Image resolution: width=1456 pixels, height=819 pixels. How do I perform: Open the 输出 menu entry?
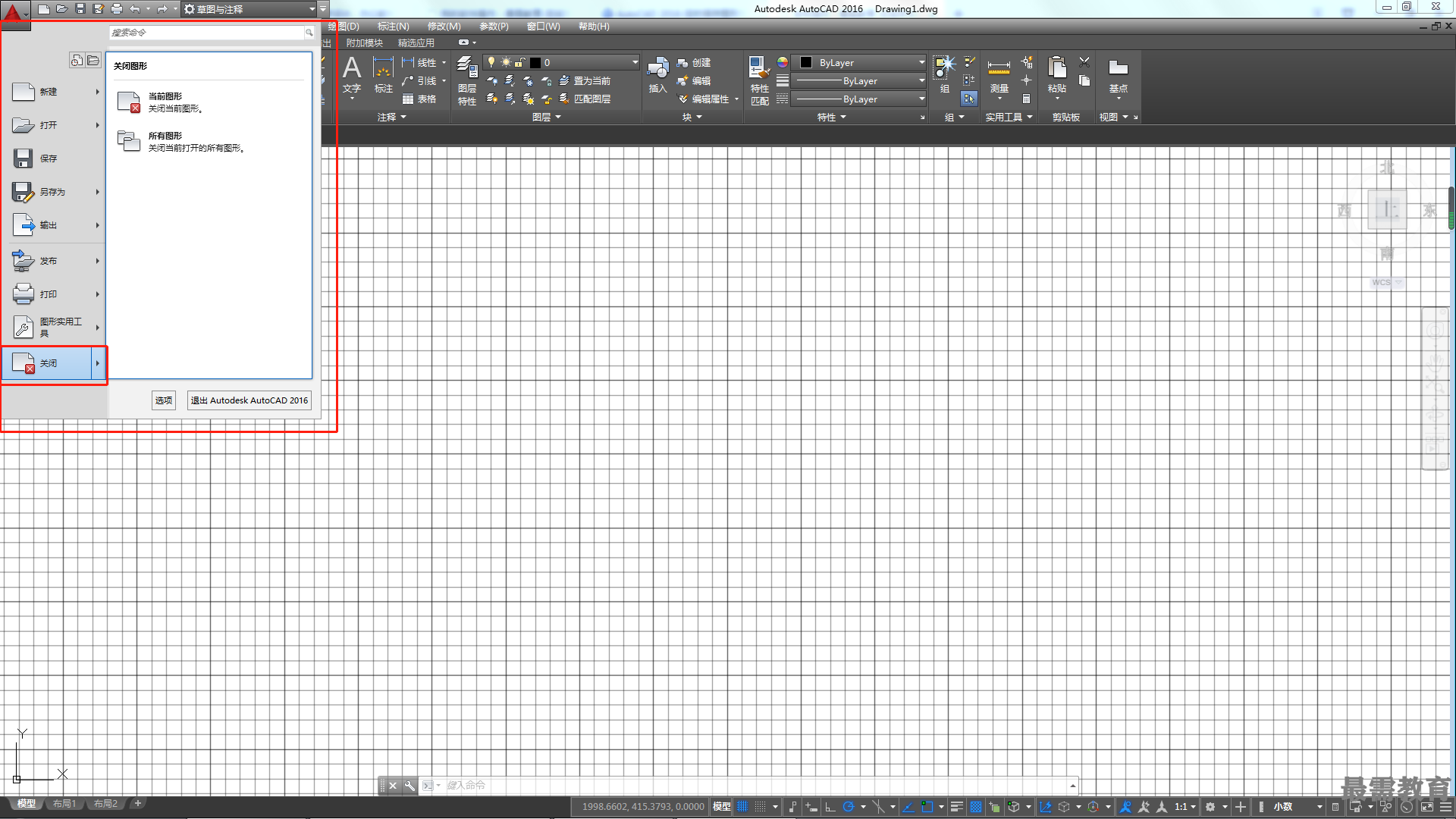[x=55, y=225]
